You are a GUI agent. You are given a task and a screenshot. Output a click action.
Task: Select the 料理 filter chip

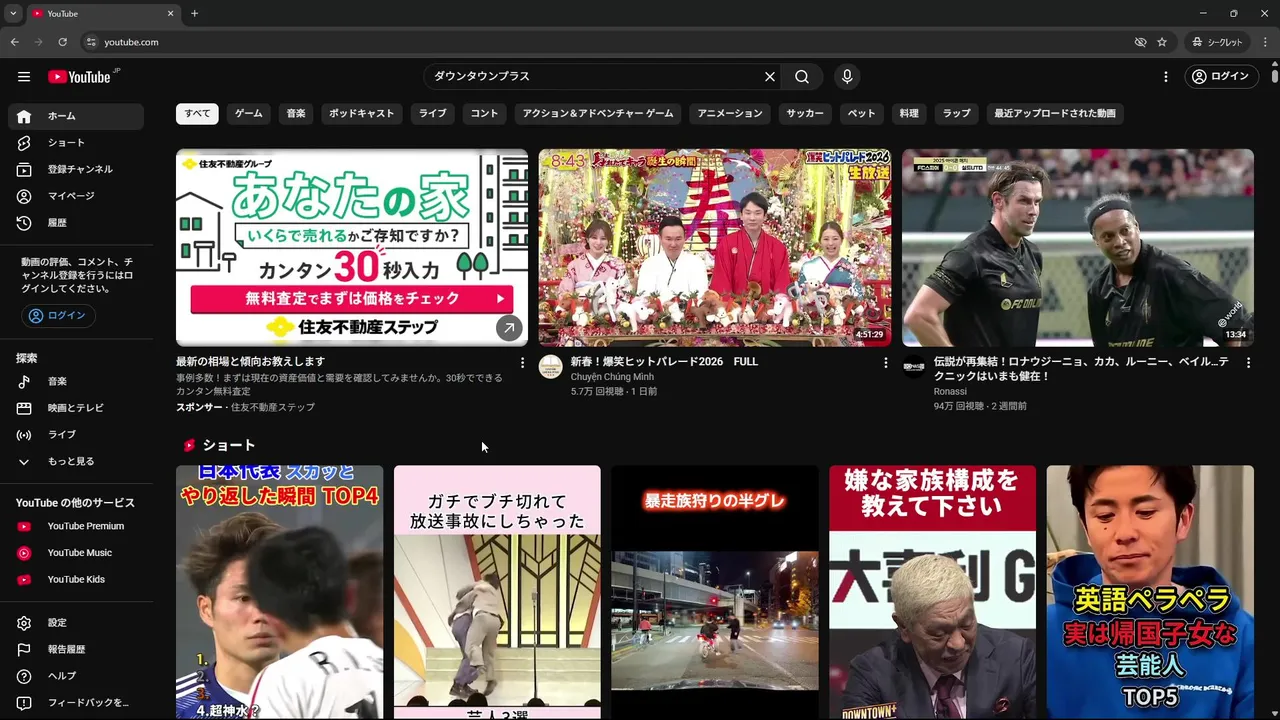(909, 113)
